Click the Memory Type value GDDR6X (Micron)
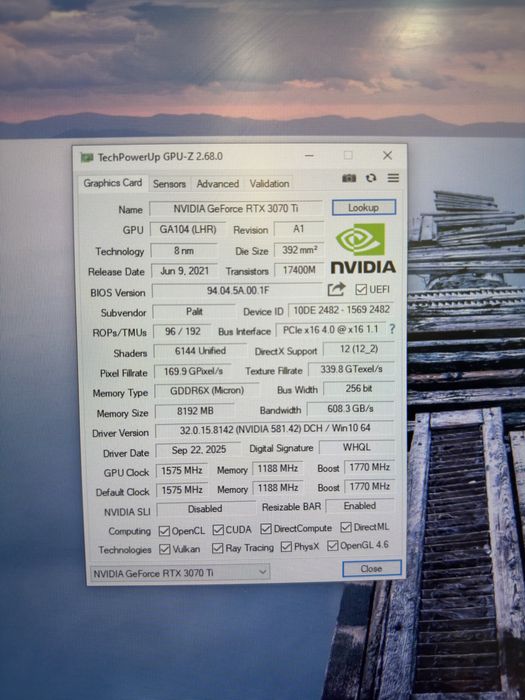Viewport: 525px width, 700px height. click(207, 391)
